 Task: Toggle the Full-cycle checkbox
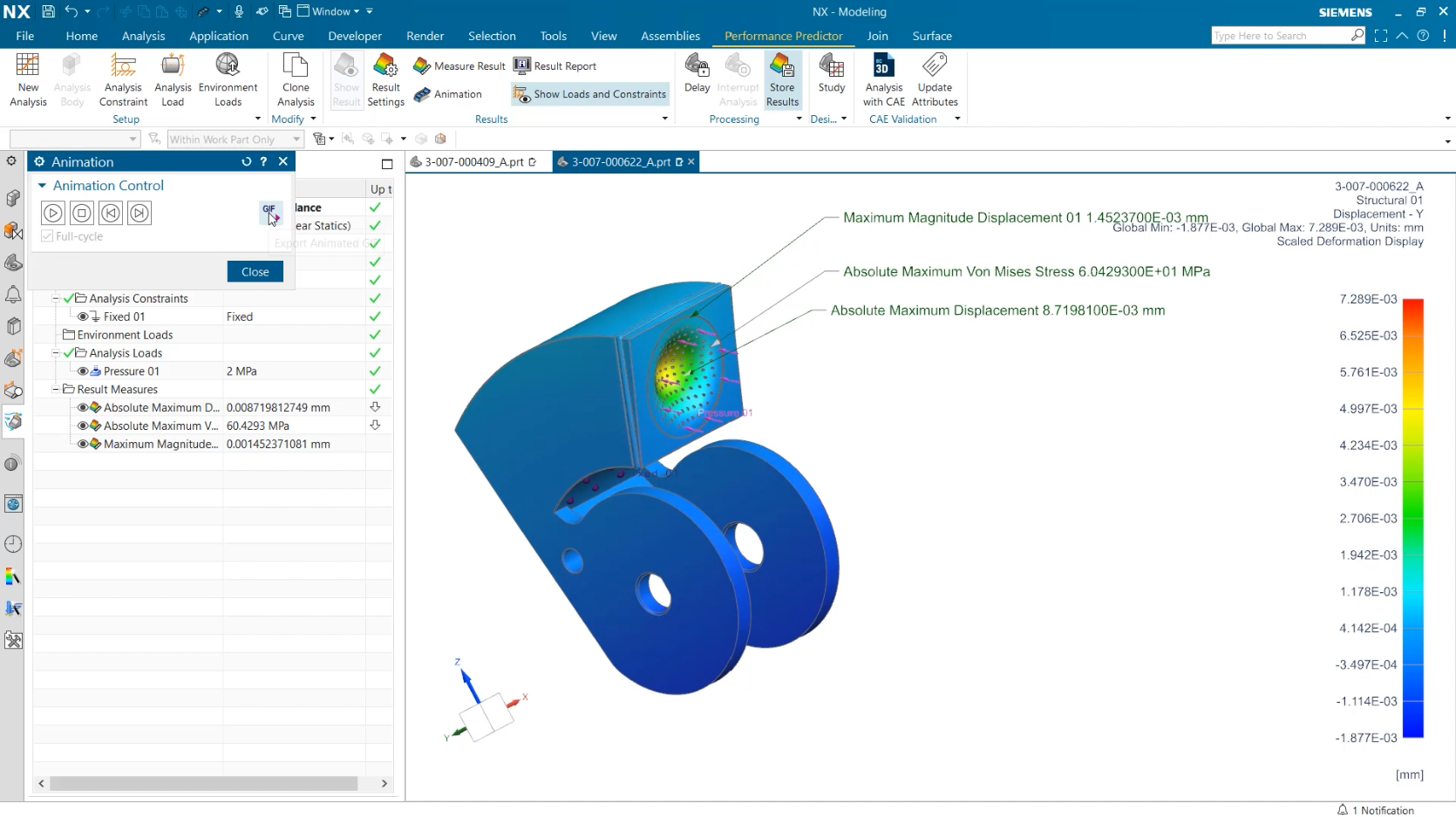(48, 236)
